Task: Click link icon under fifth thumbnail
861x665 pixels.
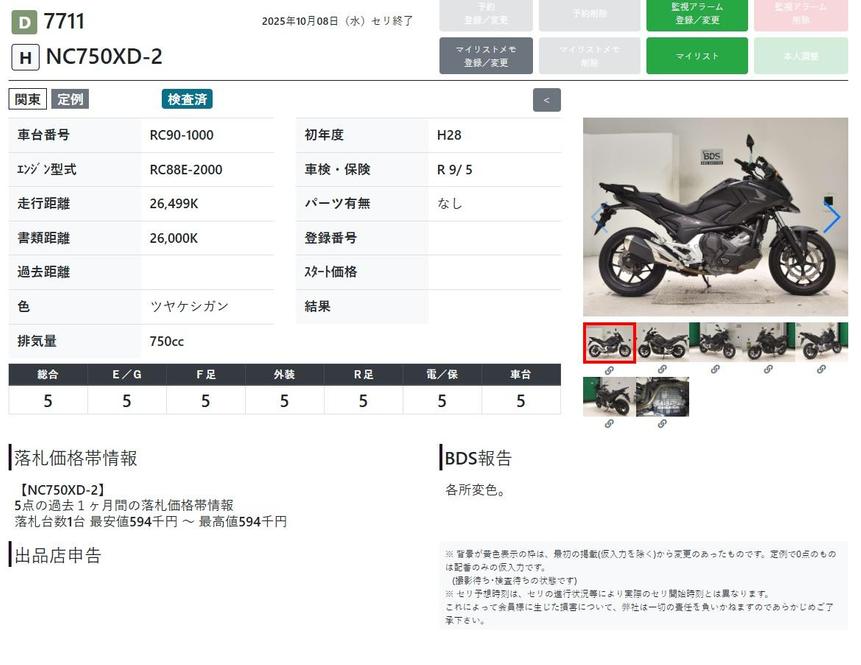Action: pyautogui.click(x=821, y=370)
